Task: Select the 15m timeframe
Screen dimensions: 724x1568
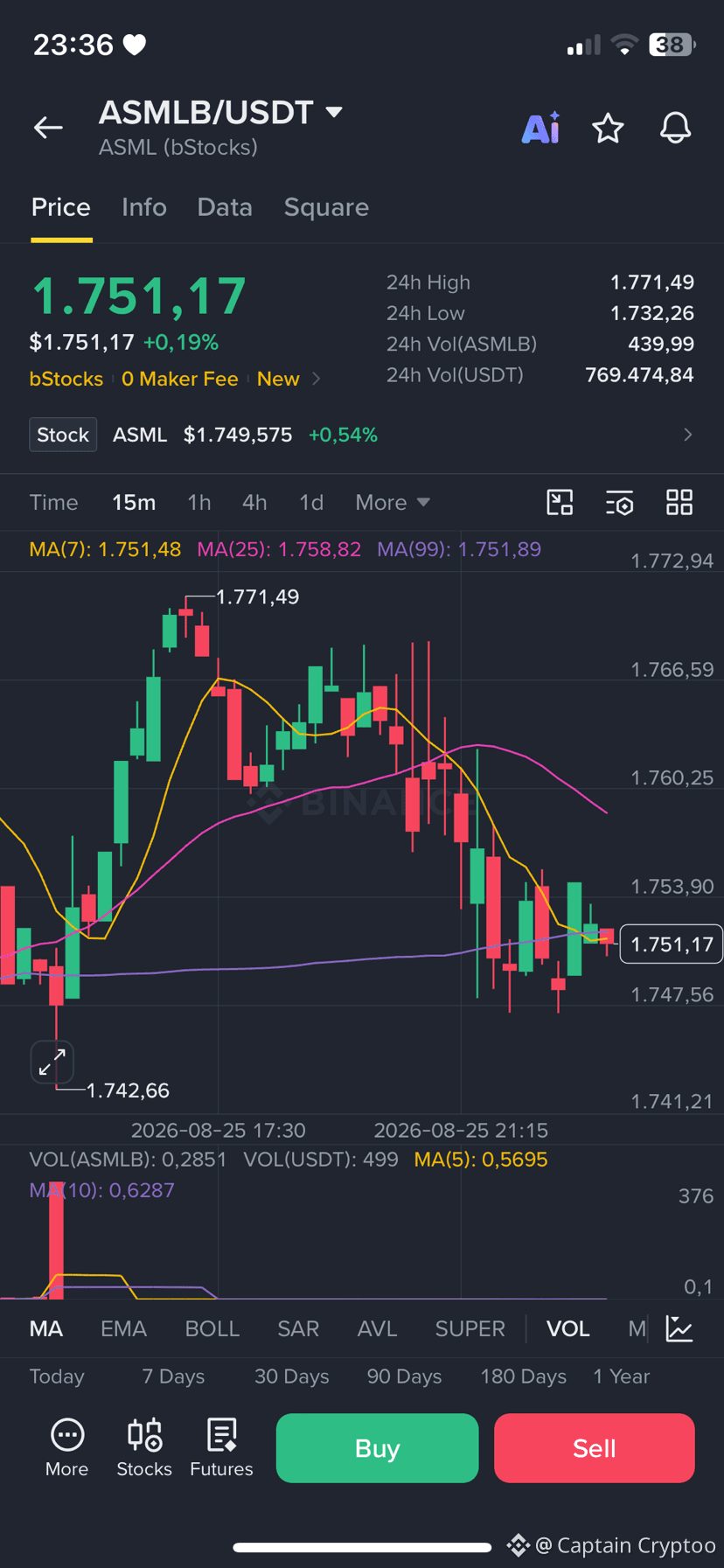Action: [x=134, y=502]
